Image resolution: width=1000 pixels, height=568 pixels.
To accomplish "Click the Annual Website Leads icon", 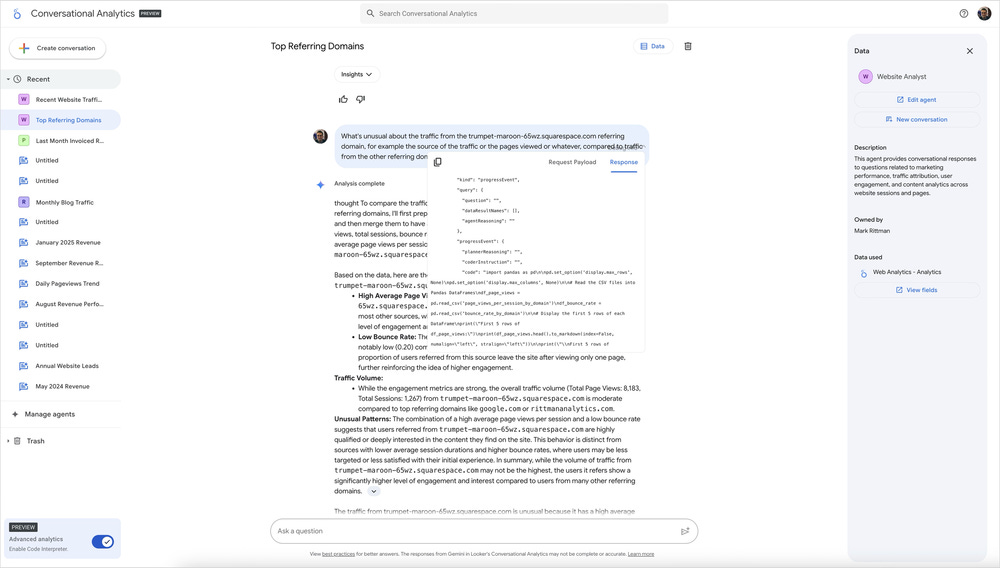I will click(x=24, y=366).
